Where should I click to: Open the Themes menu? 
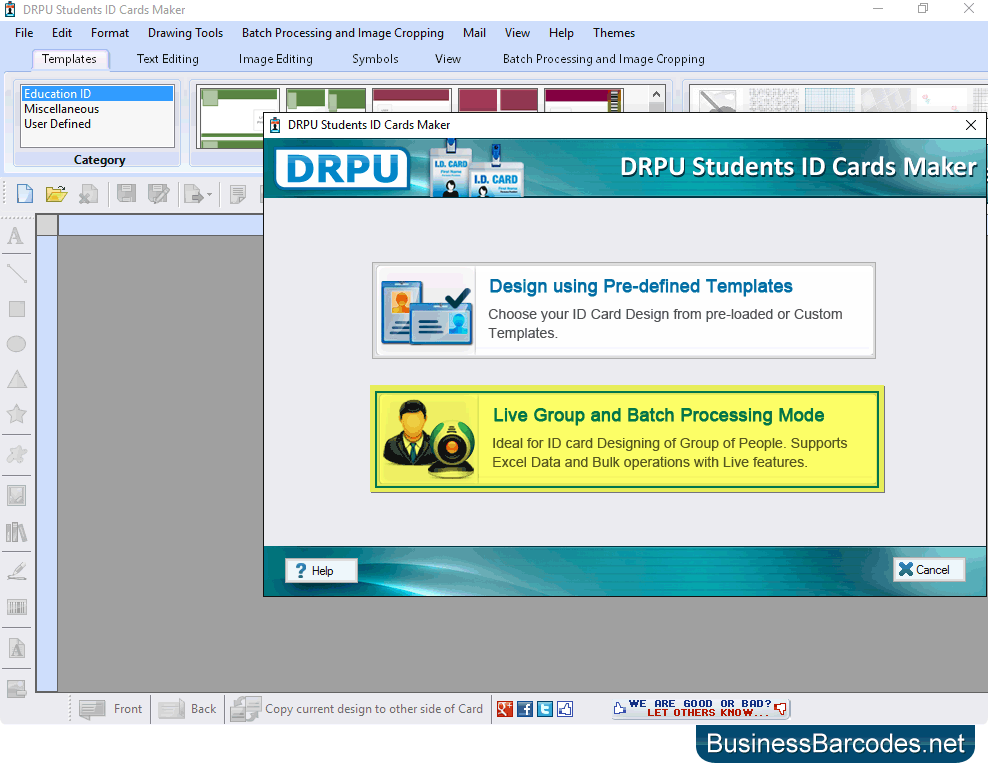pyautogui.click(x=613, y=32)
